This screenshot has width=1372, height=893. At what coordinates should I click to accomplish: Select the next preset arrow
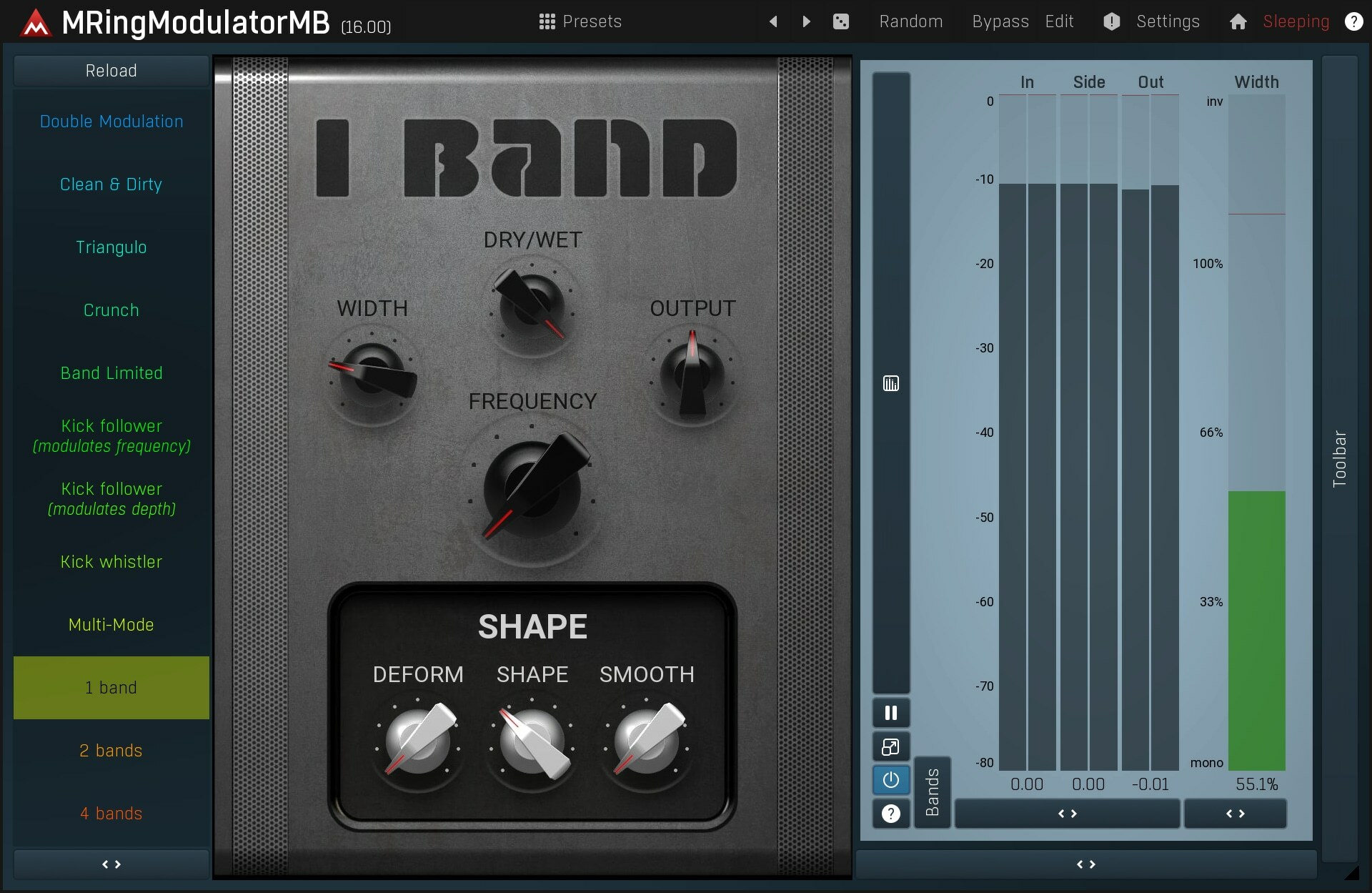[x=806, y=21]
